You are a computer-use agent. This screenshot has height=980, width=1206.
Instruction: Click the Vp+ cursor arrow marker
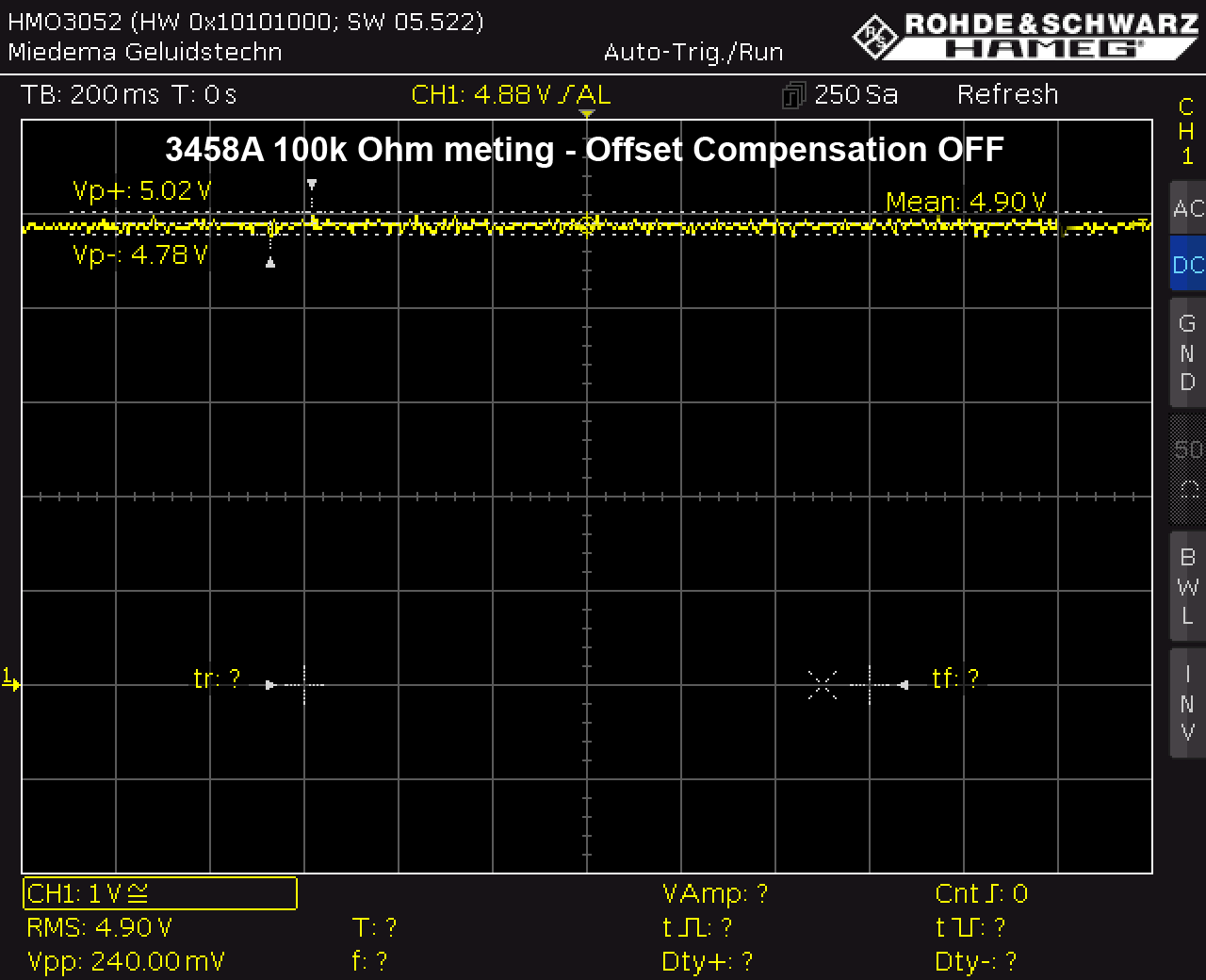tap(312, 185)
